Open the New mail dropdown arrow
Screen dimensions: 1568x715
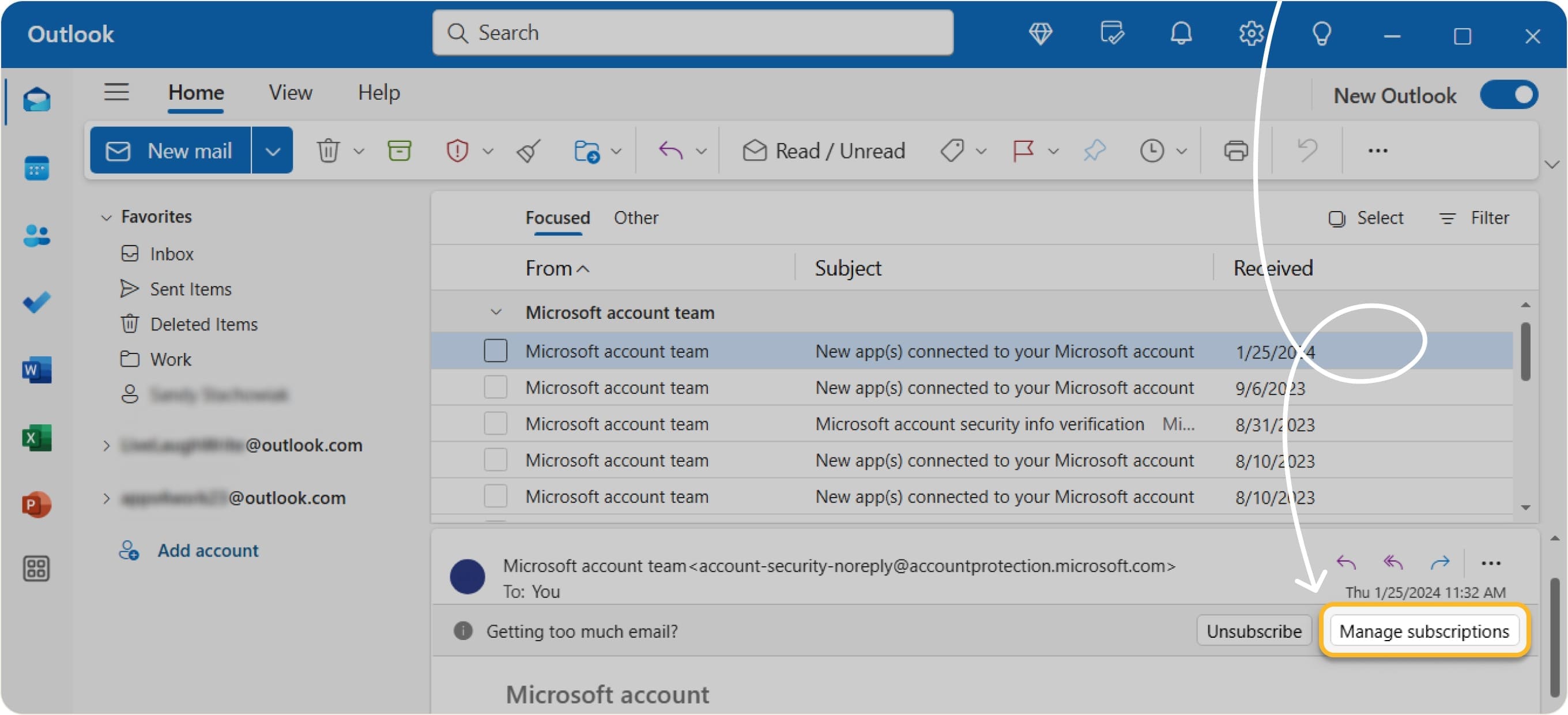click(272, 150)
